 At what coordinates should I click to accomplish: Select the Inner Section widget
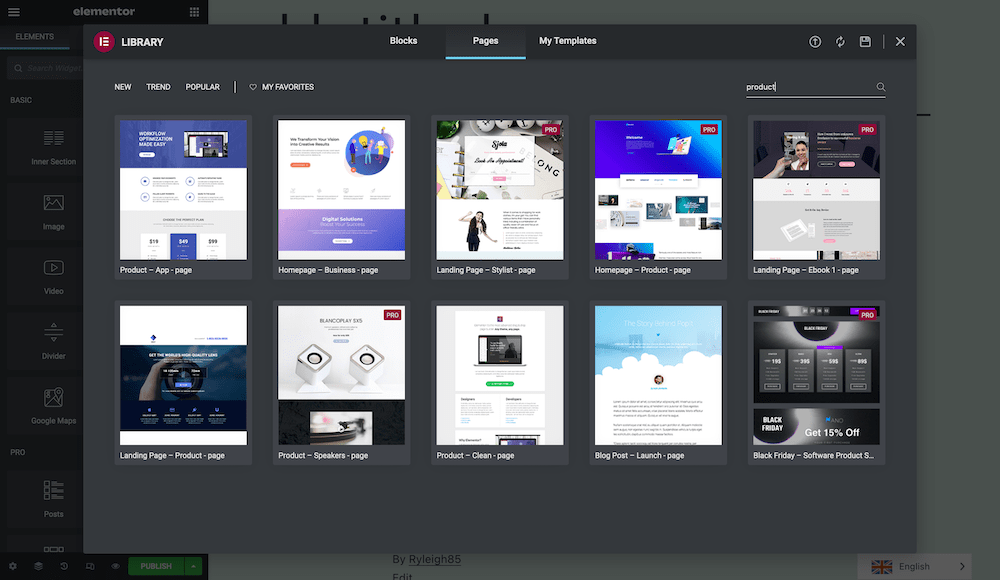click(54, 147)
